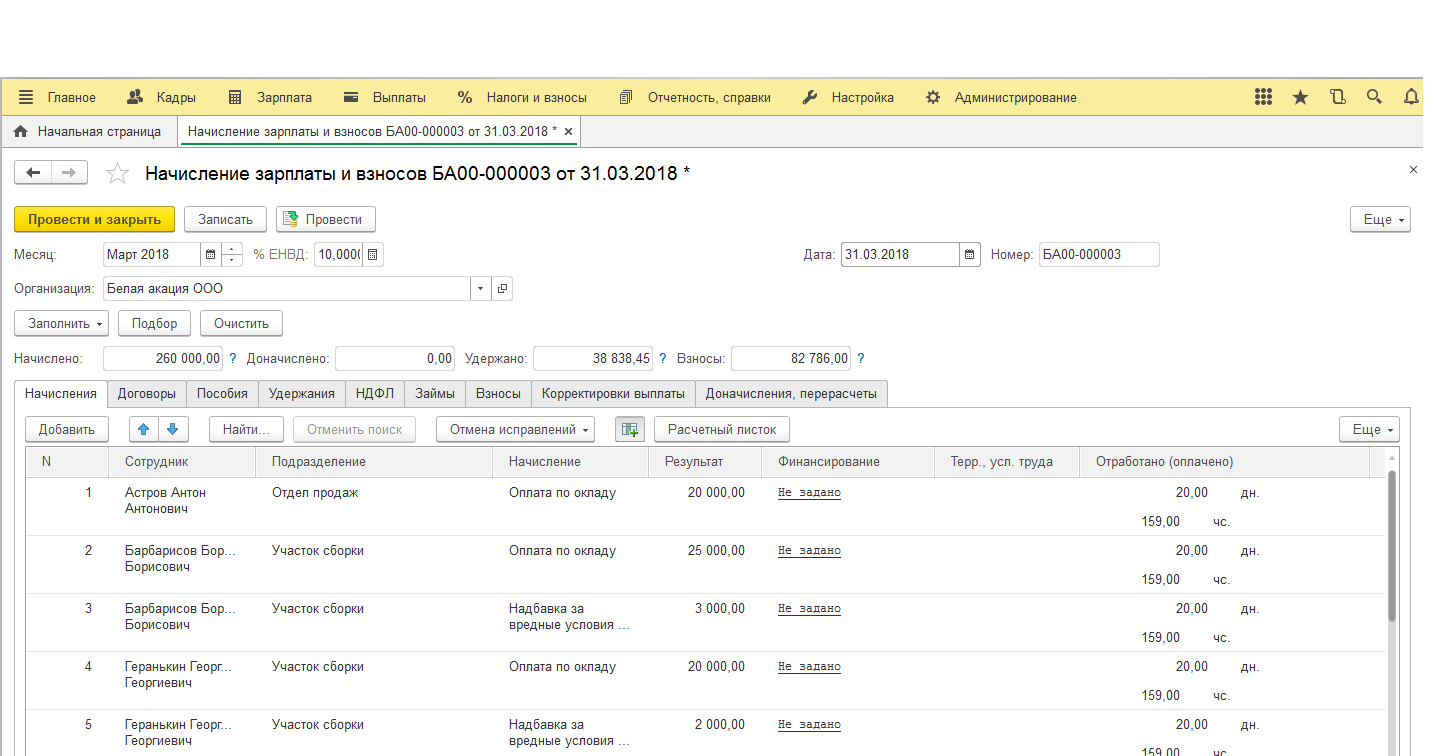Open Налоги и взносы section
Screen dimensions: 1434x756
coord(522,97)
